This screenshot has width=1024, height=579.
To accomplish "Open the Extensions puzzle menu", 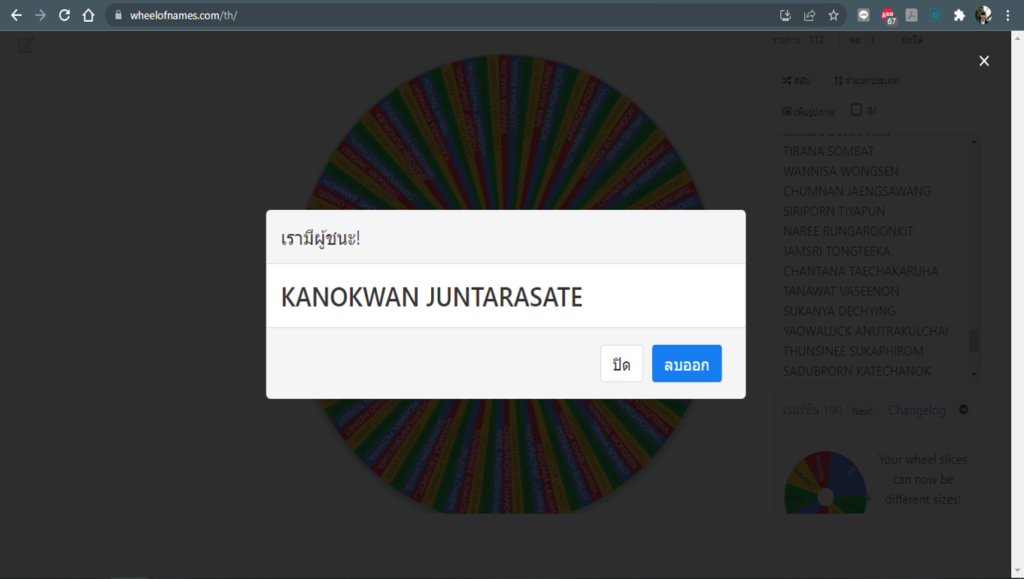I will coord(959,15).
